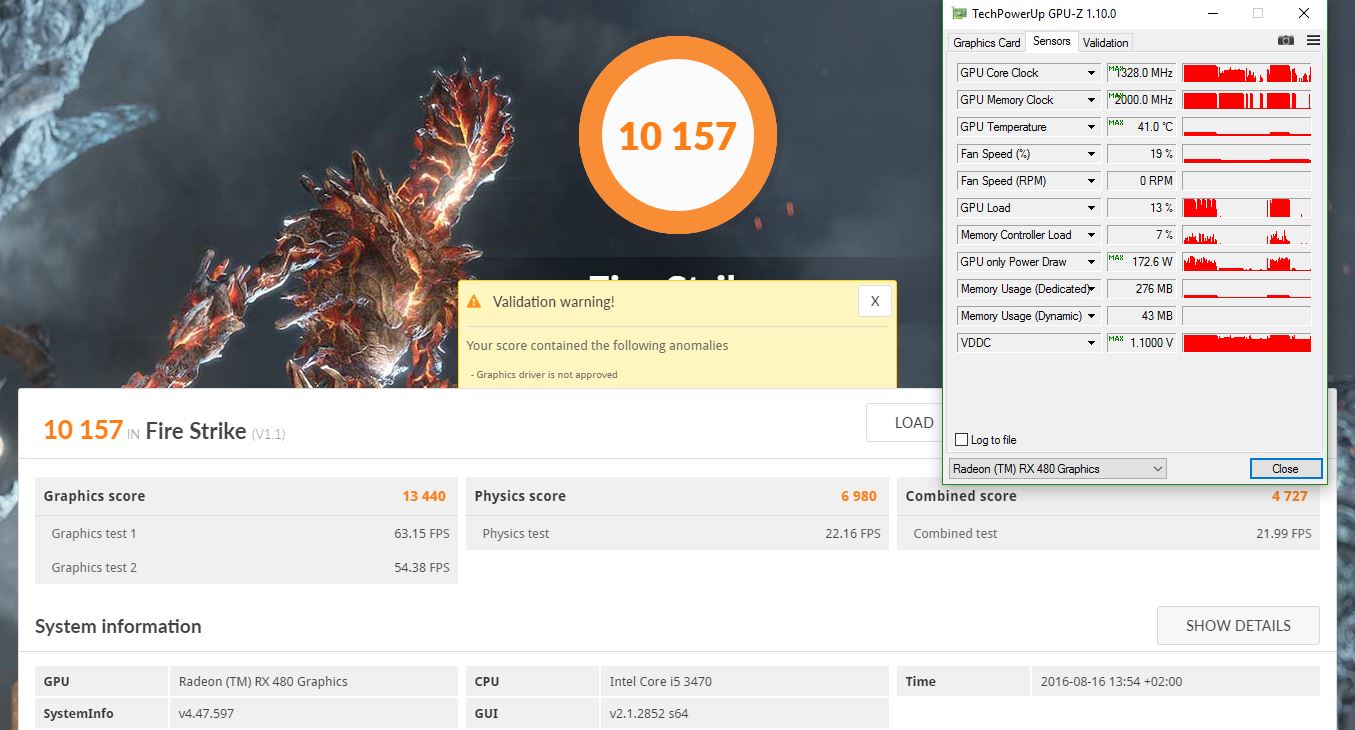Screen dimensions: 1355x730
Task: Open the Memory Usage (Dedicated) dropdown
Action: pos(1092,289)
